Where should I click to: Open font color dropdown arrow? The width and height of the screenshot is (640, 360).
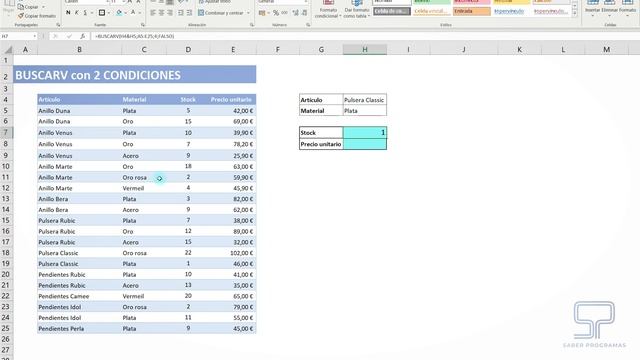pyautogui.click(x=139, y=13)
